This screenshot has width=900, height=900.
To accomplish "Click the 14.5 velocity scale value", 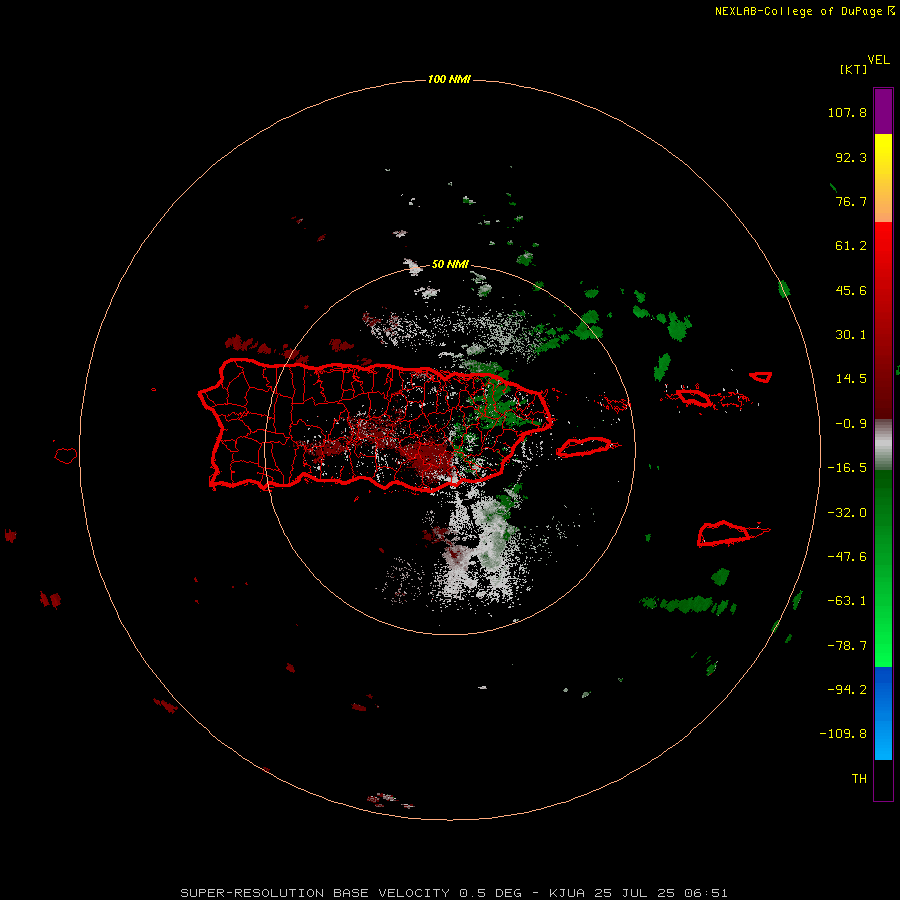I will click(851, 379).
